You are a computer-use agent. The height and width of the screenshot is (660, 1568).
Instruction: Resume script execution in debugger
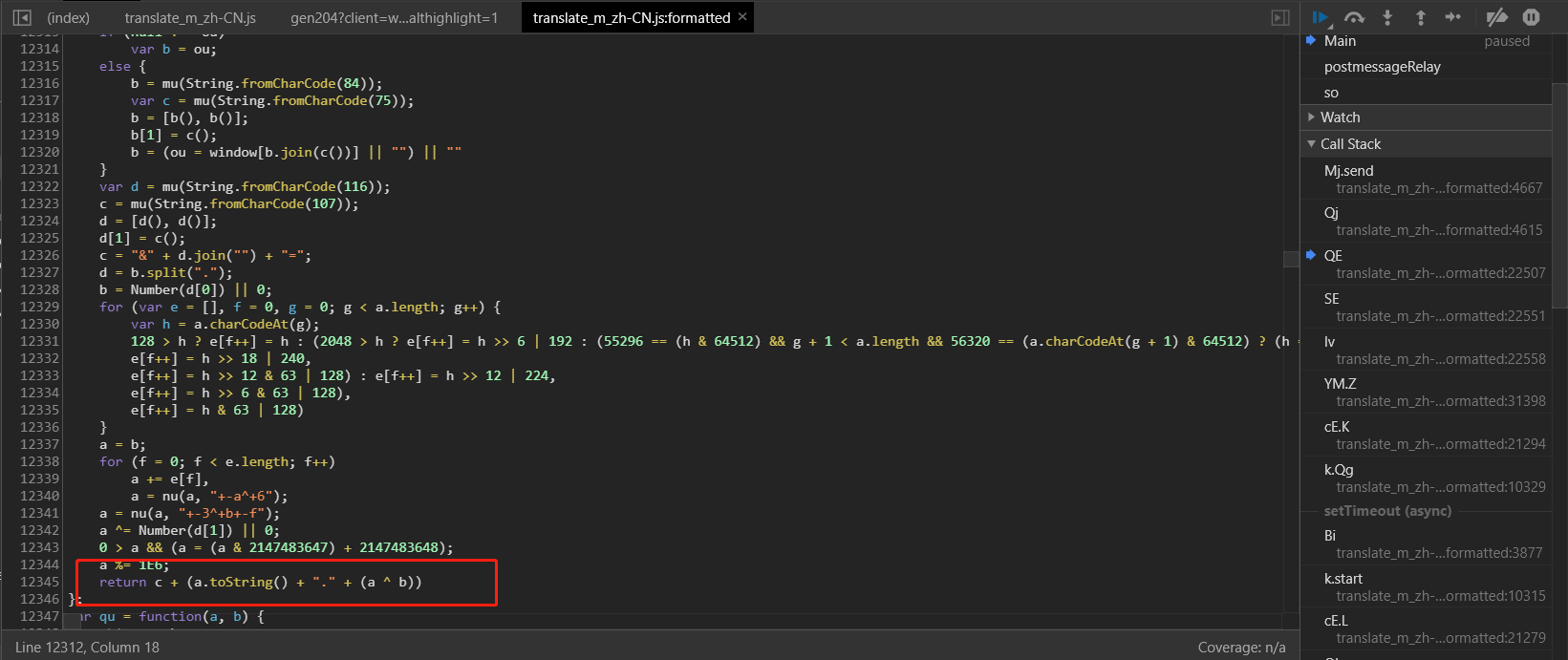click(x=1321, y=17)
